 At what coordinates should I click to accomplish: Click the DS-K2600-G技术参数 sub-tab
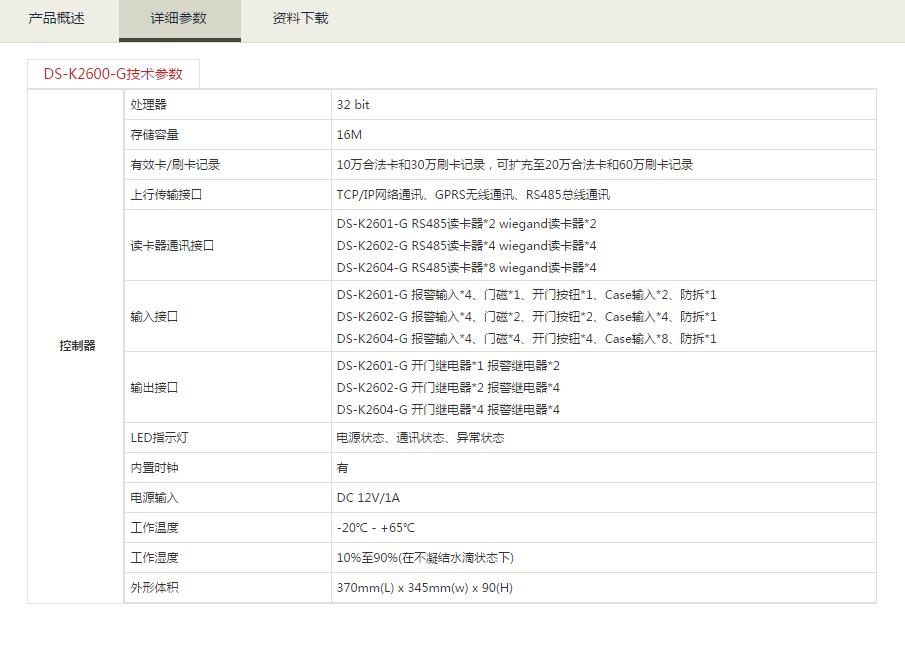tap(113, 74)
